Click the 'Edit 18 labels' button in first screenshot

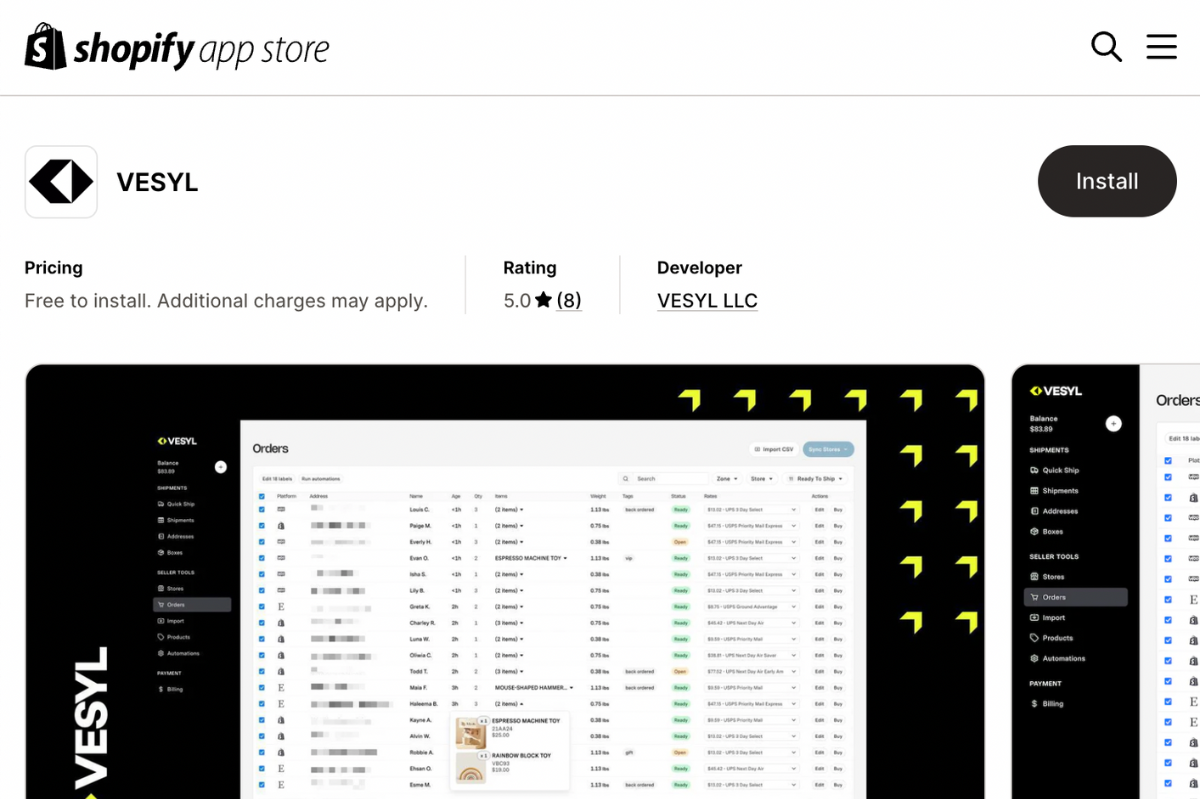point(277,479)
